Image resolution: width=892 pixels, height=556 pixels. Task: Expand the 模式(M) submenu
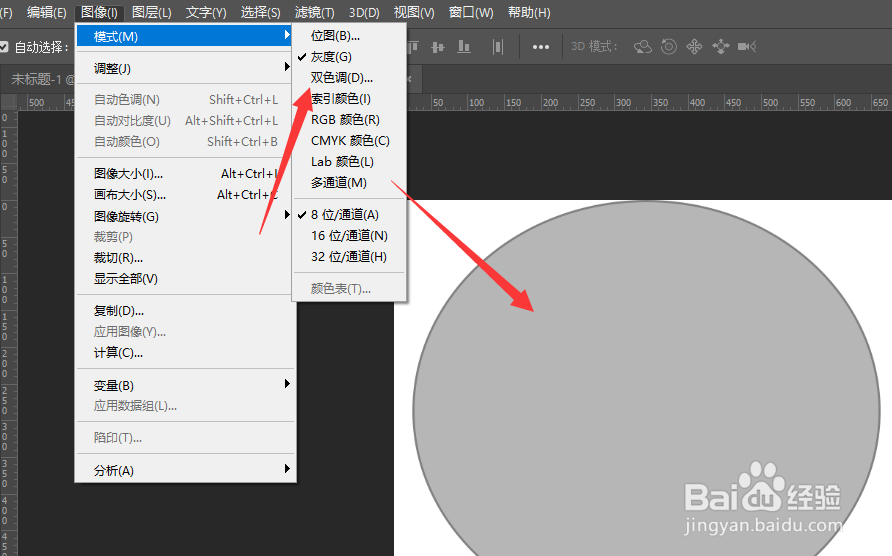[x=185, y=36]
